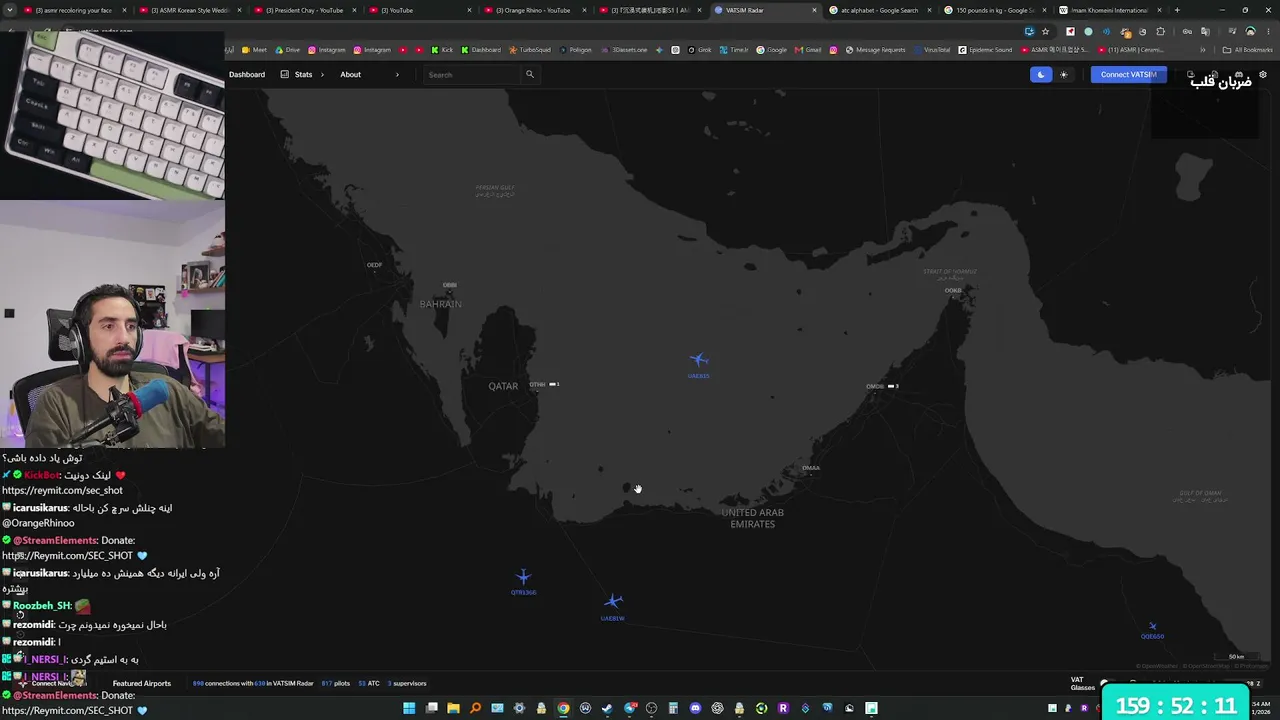Open Windows Start menu
Screen dimensions: 1280x720
409,708
